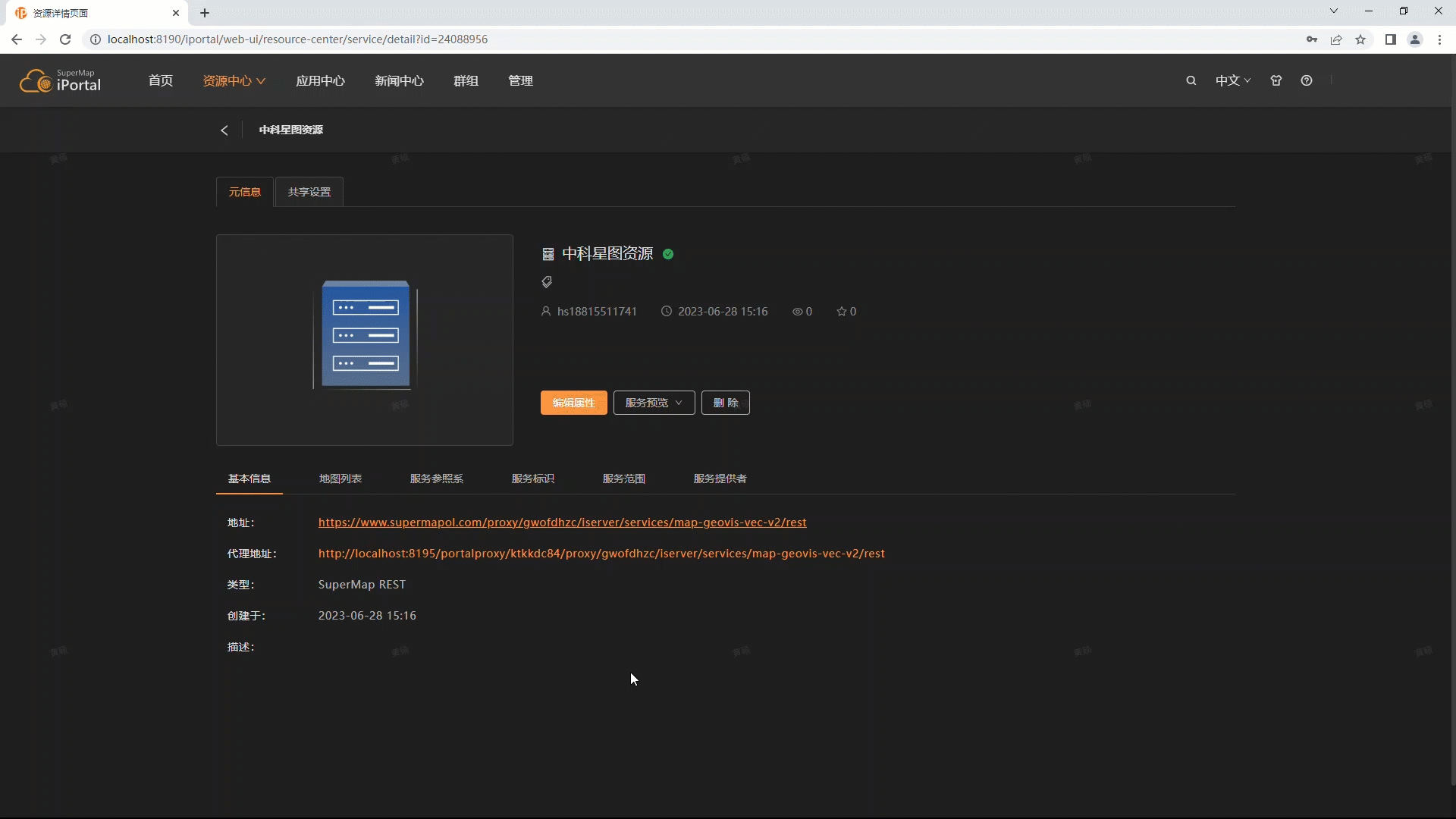Open the localhost:8195 proxy address link
The height and width of the screenshot is (819, 1456).
[x=601, y=554]
